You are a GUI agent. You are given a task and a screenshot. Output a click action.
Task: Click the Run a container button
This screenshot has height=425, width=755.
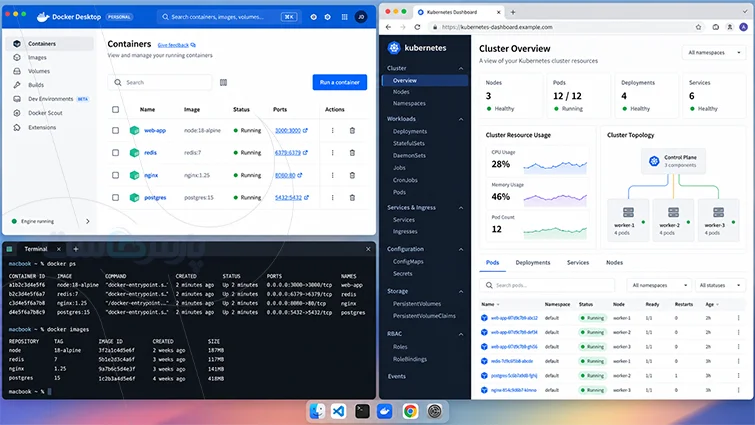pos(339,82)
